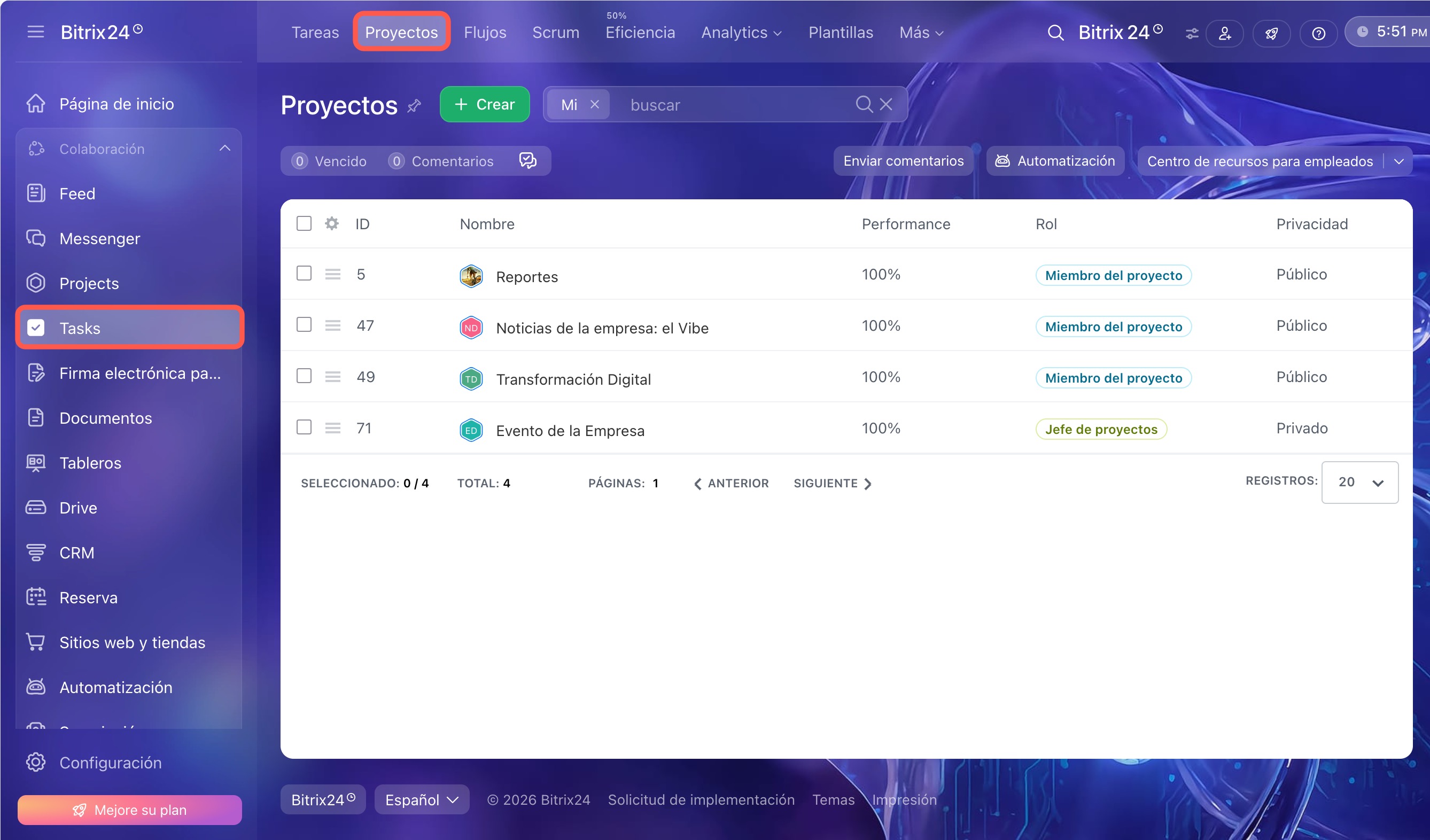Click the Reportes project avatar

click(471, 276)
